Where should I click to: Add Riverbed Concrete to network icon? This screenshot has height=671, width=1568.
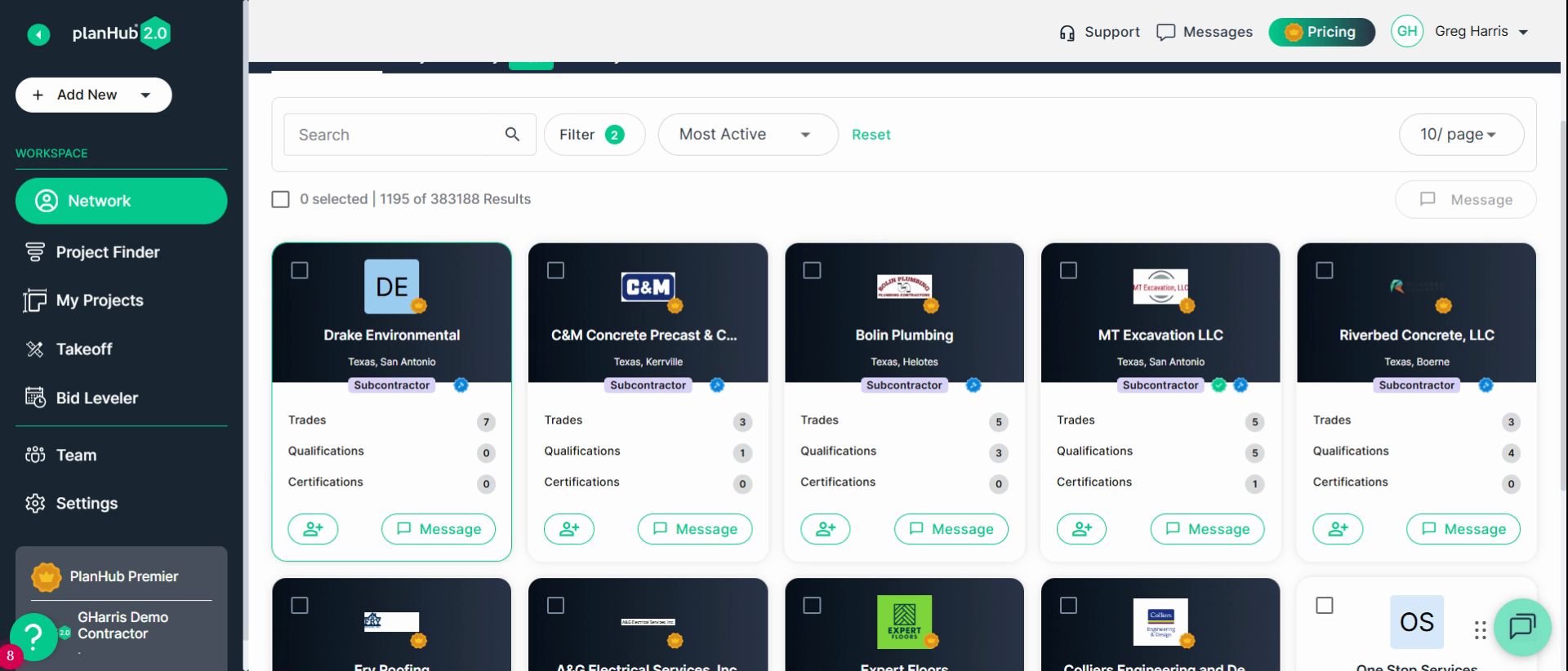click(x=1338, y=529)
